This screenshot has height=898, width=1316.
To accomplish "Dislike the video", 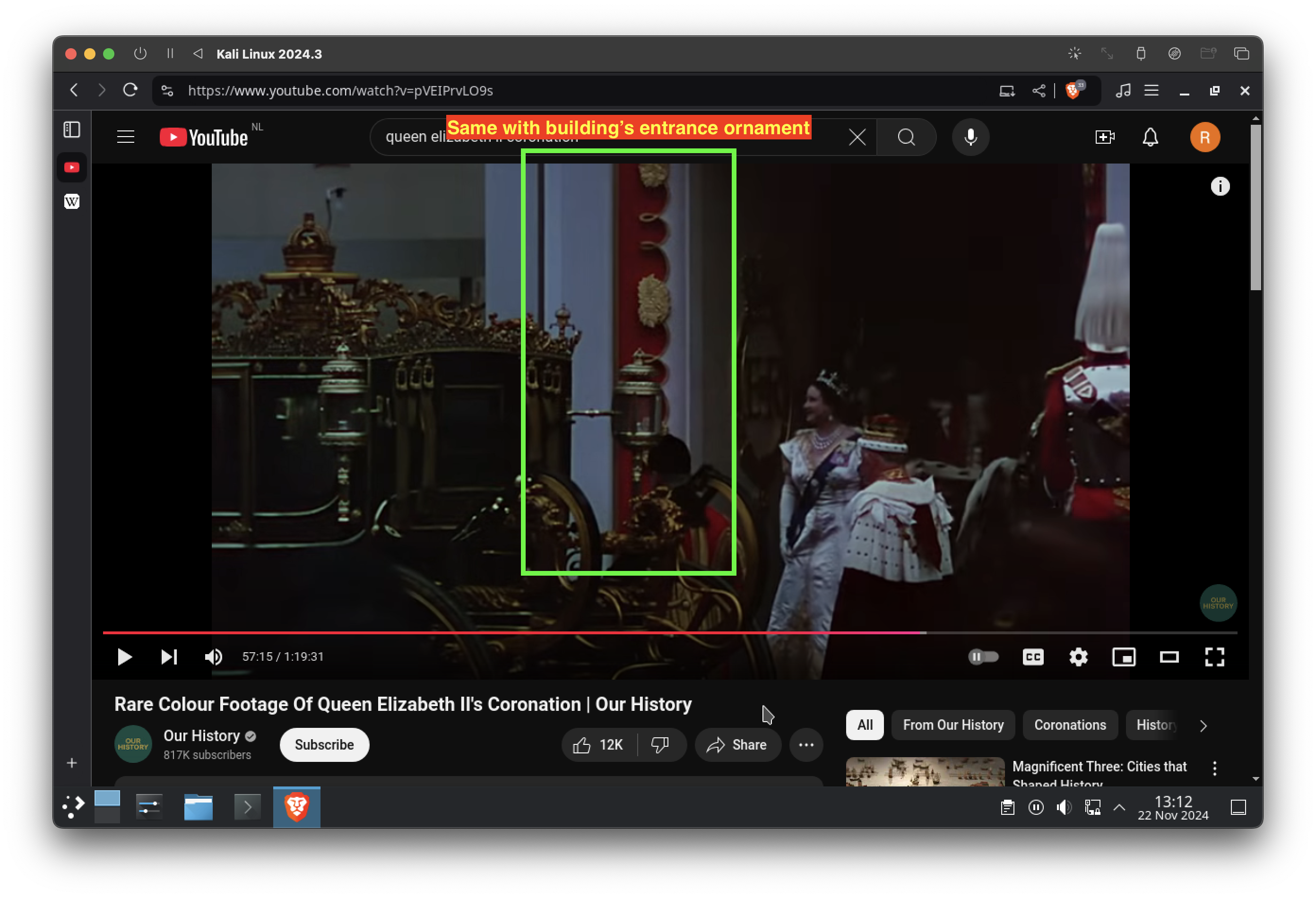I will click(x=660, y=744).
